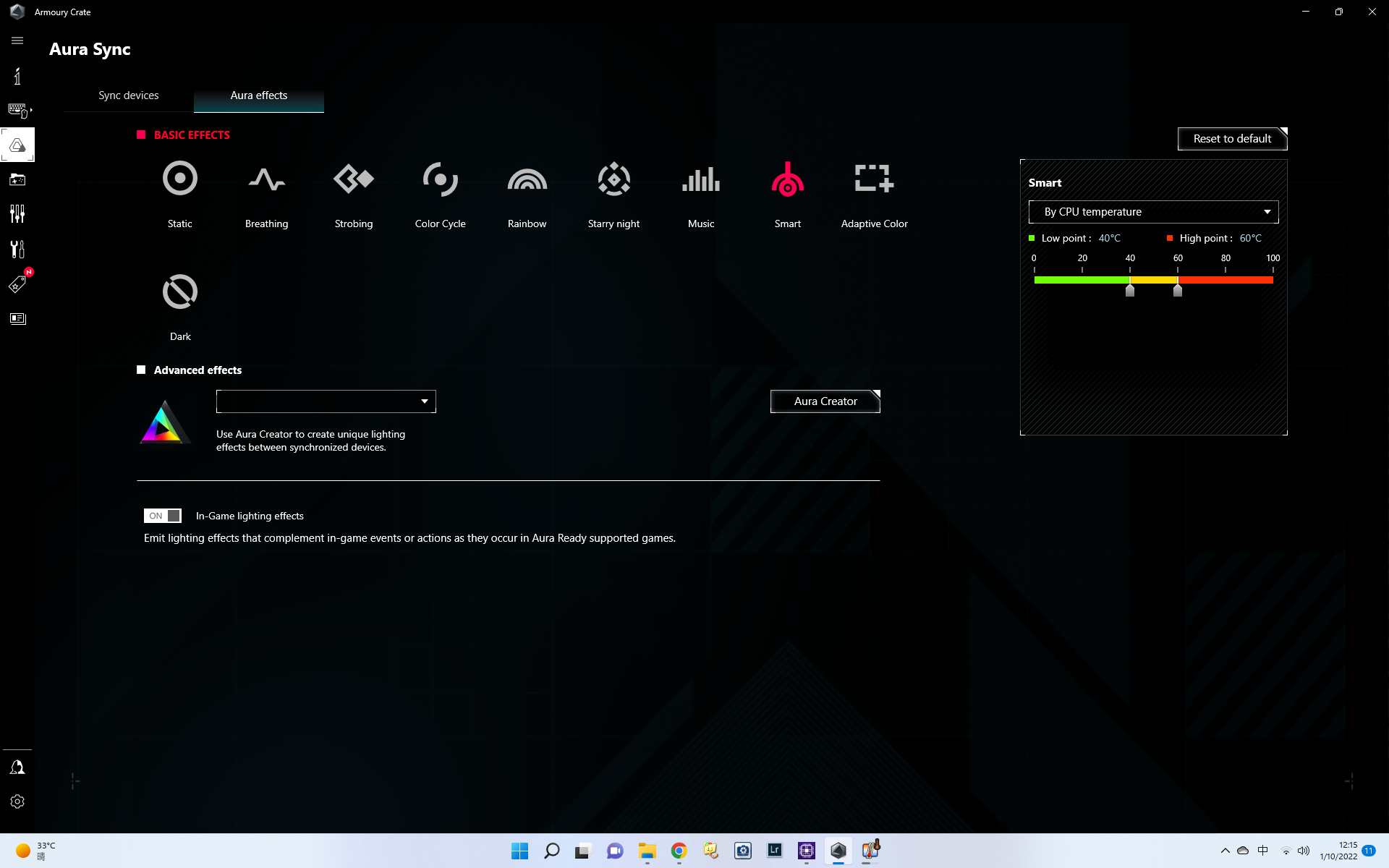The image size is (1389, 868).
Task: Open the clock and date flyout
Action: click(x=1338, y=851)
